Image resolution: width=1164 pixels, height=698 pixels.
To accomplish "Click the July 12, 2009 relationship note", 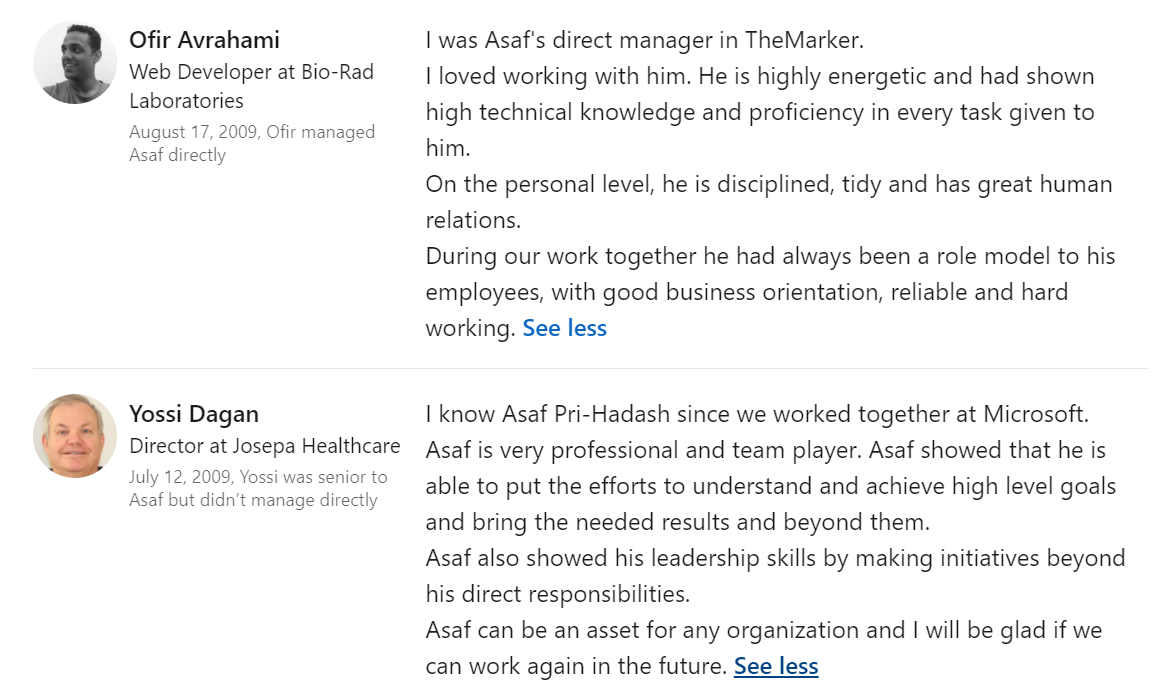I will (258, 488).
